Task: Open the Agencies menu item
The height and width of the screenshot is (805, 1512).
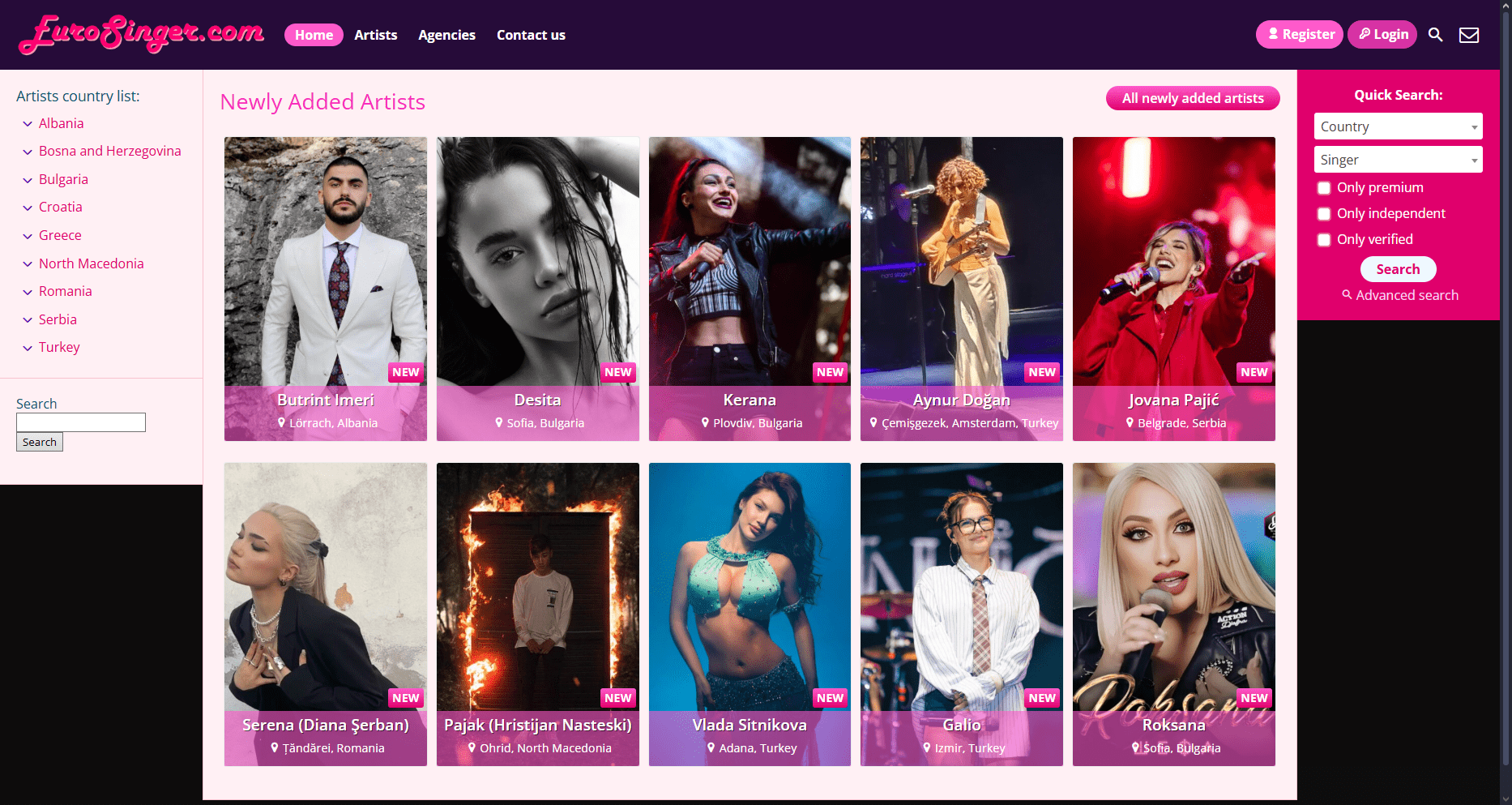Action: tap(446, 35)
